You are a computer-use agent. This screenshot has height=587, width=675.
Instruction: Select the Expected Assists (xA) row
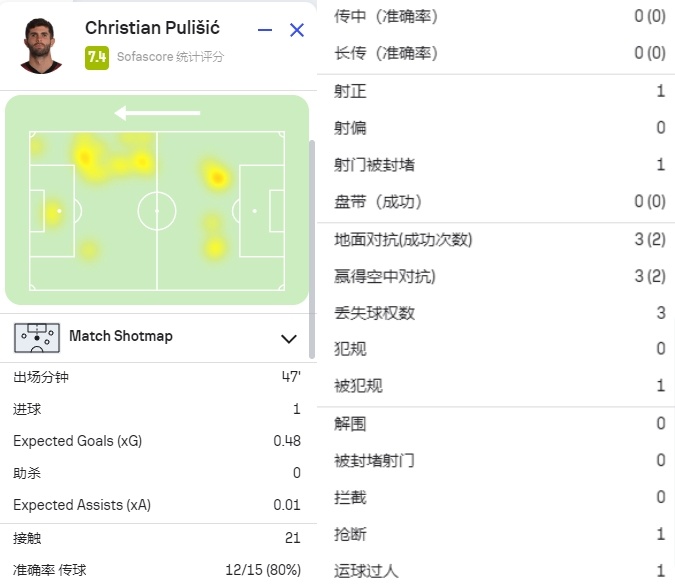point(157,504)
